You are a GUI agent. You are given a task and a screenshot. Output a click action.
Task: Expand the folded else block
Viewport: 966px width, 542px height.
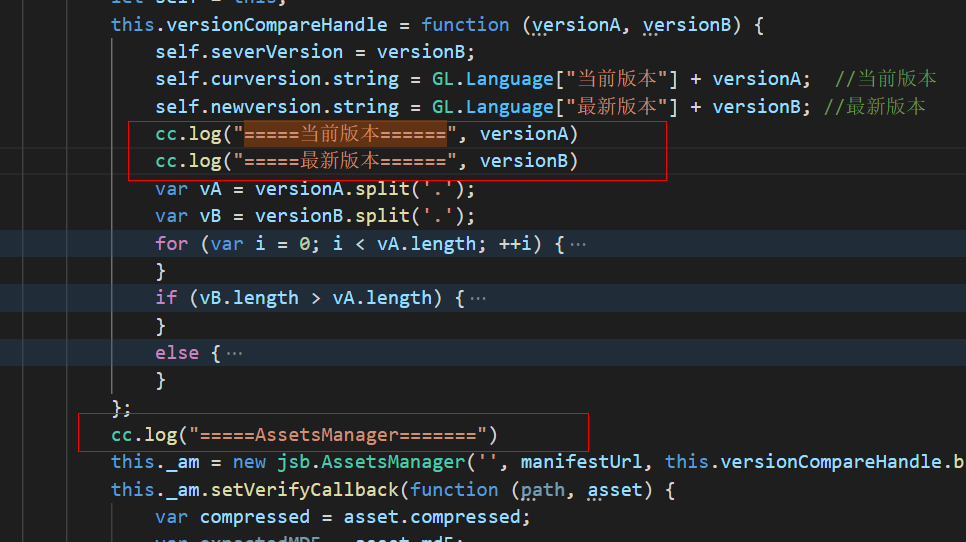click(234, 353)
